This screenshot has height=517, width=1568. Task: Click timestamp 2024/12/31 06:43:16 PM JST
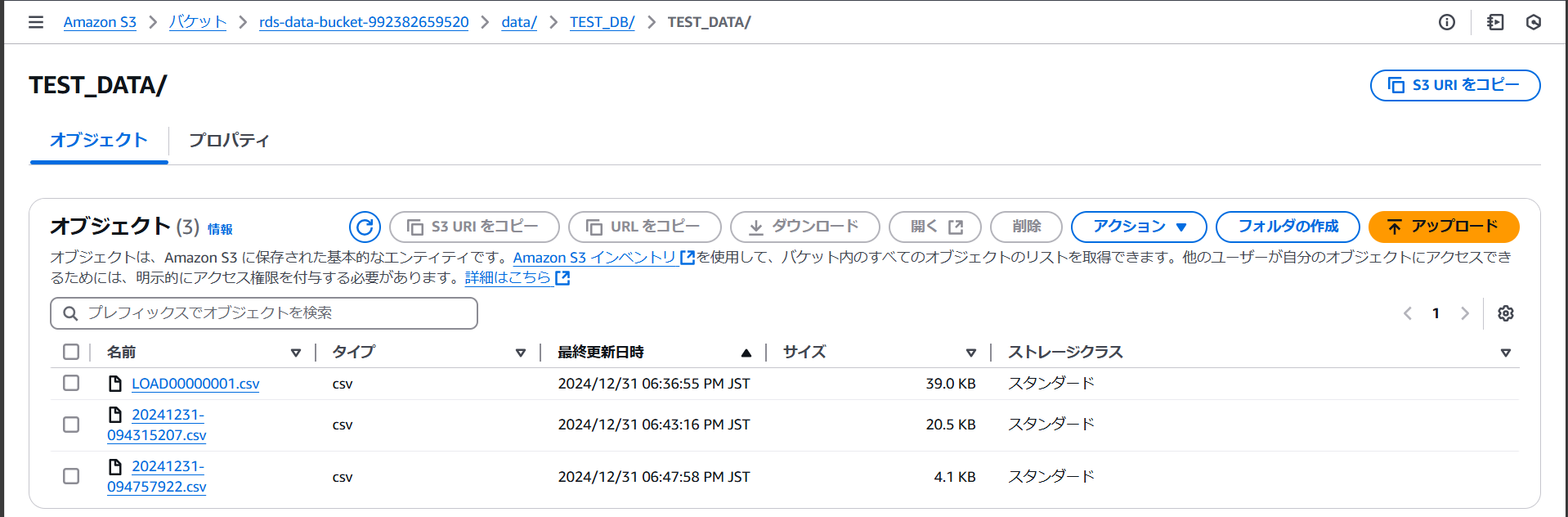point(654,425)
